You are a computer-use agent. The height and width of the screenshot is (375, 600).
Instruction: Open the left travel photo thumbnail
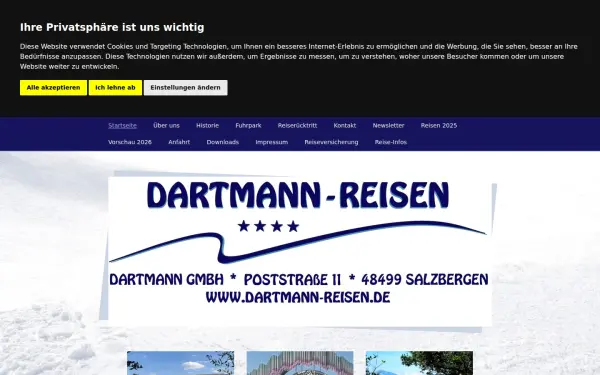coord(181,363)
